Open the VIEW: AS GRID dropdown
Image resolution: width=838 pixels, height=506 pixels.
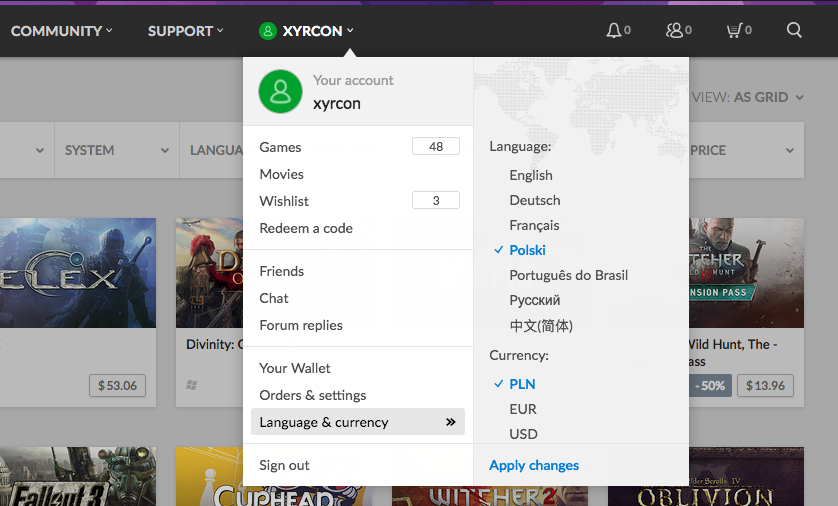pos(748,97)
